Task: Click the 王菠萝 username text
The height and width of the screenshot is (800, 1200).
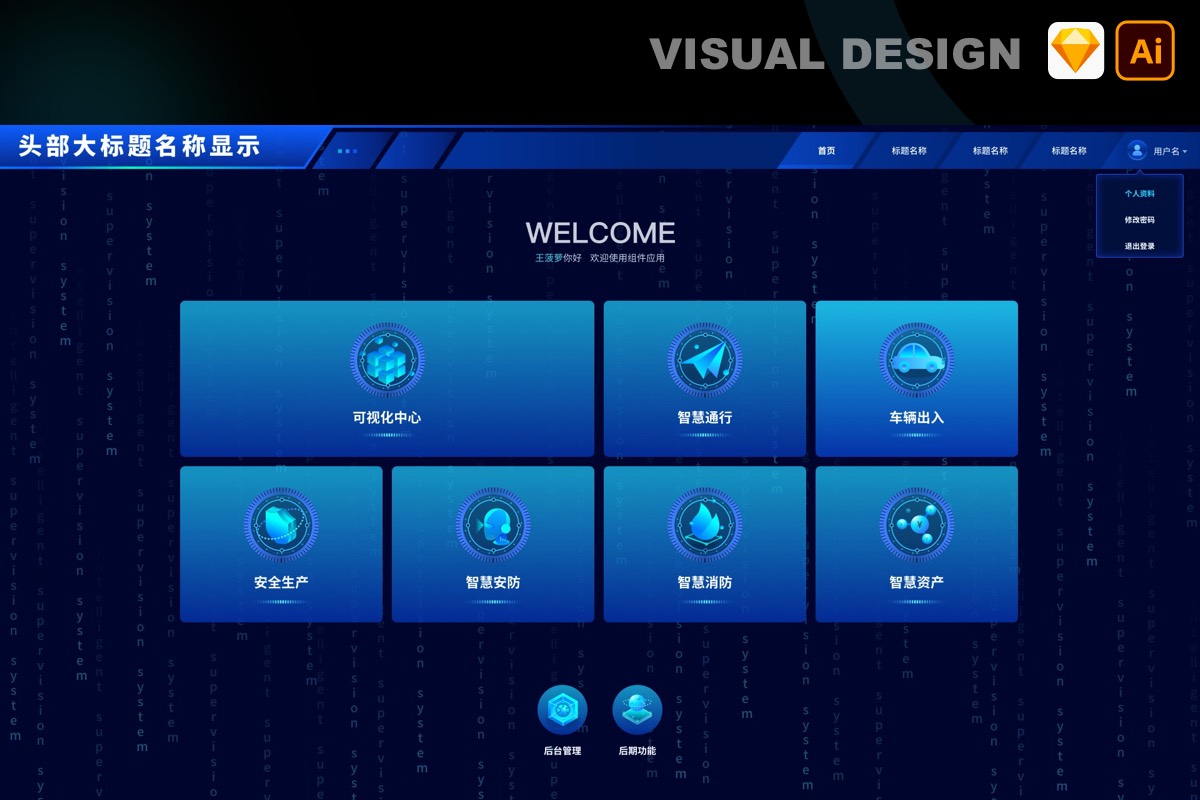Action: point(549,258)
